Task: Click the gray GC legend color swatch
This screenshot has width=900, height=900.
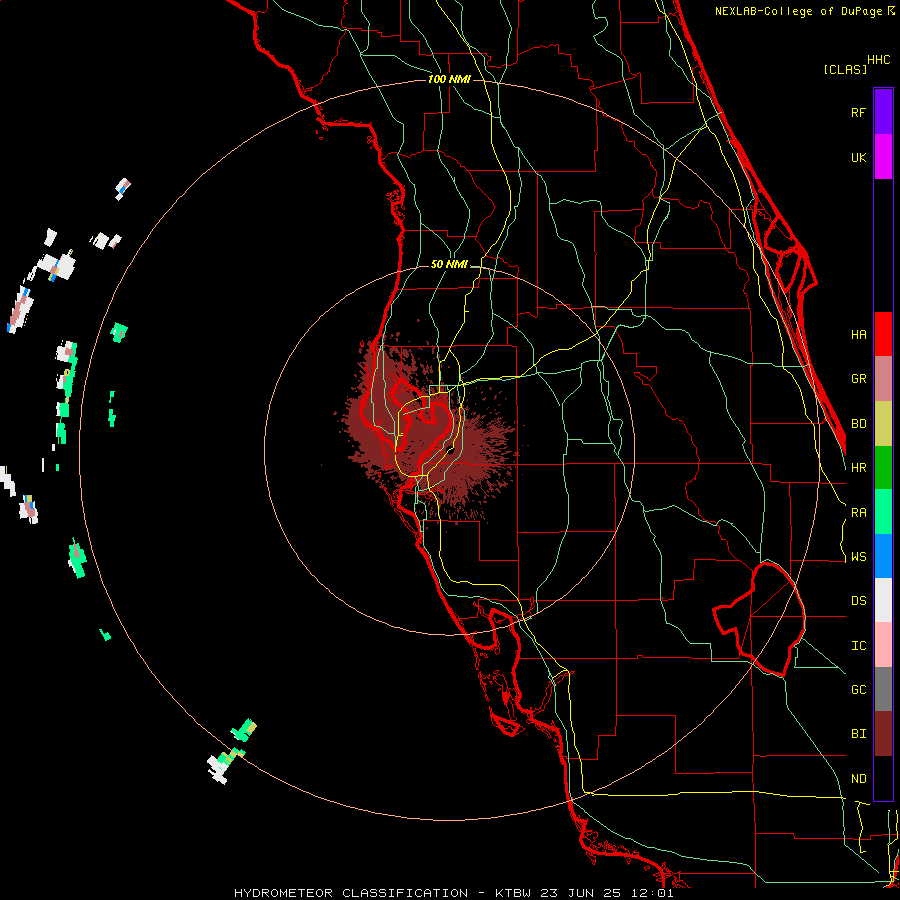Action: pos(883,689)
